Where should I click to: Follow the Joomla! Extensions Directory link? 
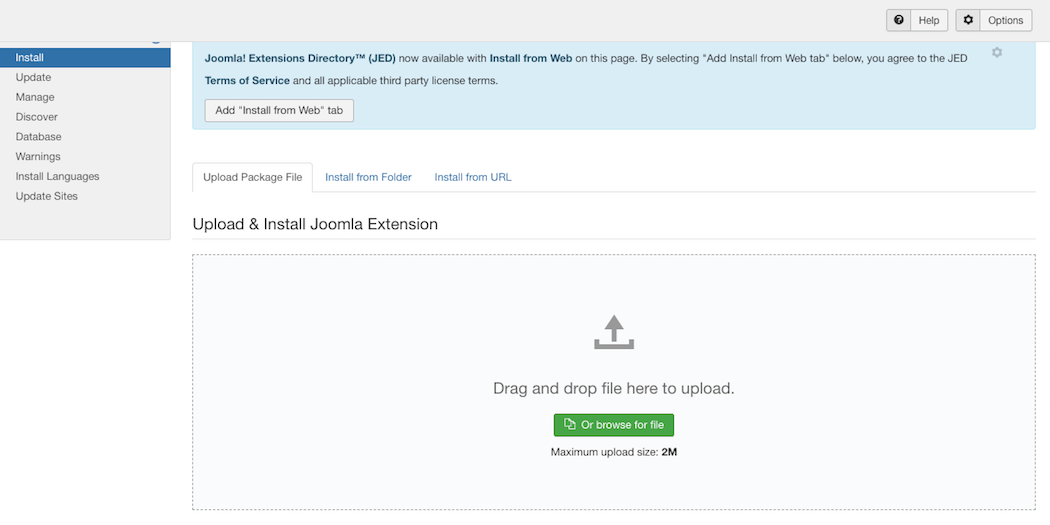299,58
